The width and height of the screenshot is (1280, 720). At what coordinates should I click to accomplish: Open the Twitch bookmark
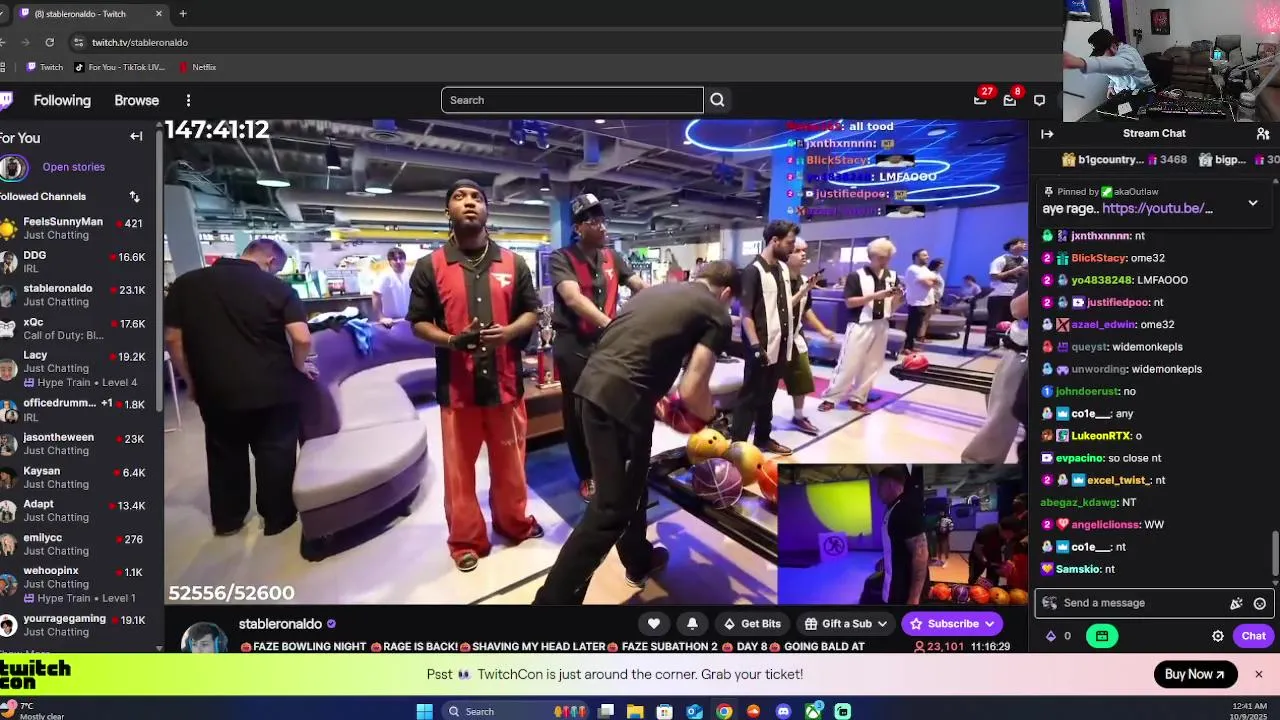click(x=45, y=67)
